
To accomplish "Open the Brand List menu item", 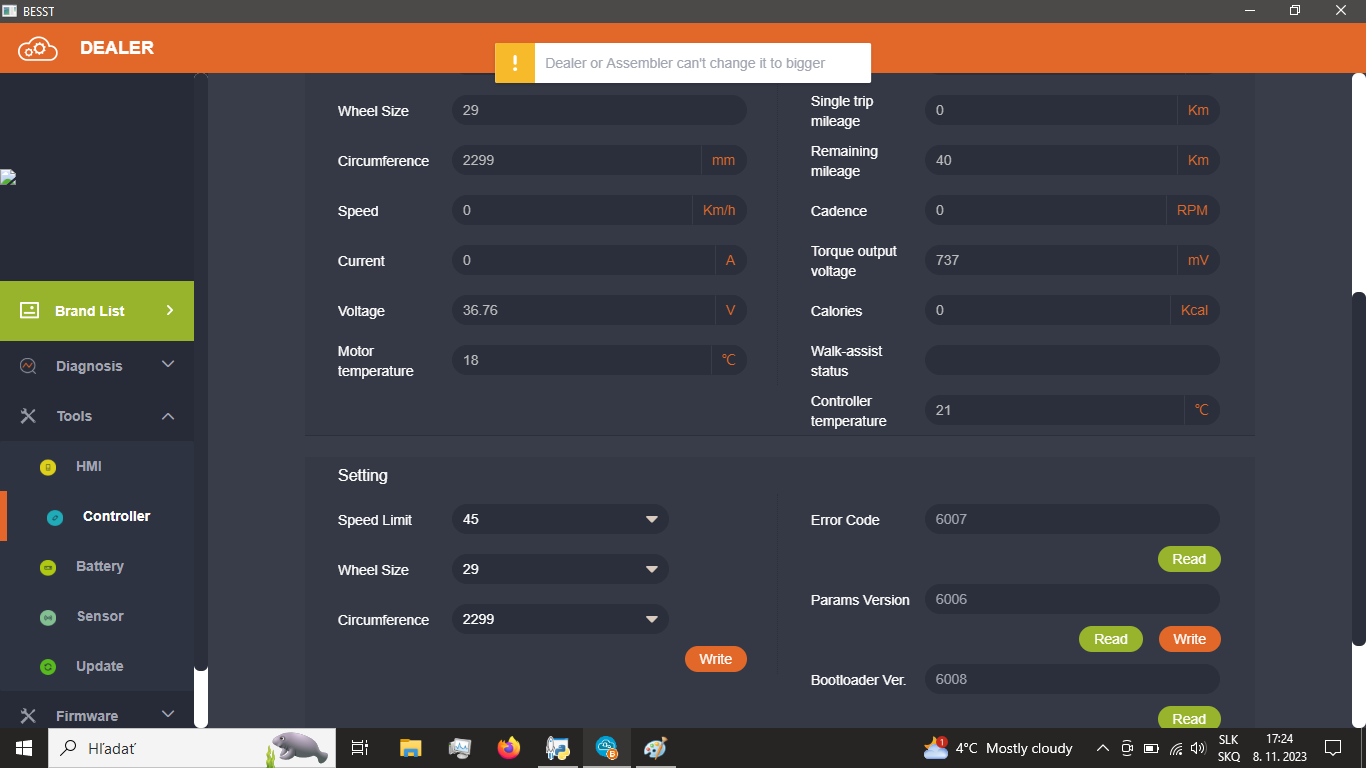I will [97, 311].
